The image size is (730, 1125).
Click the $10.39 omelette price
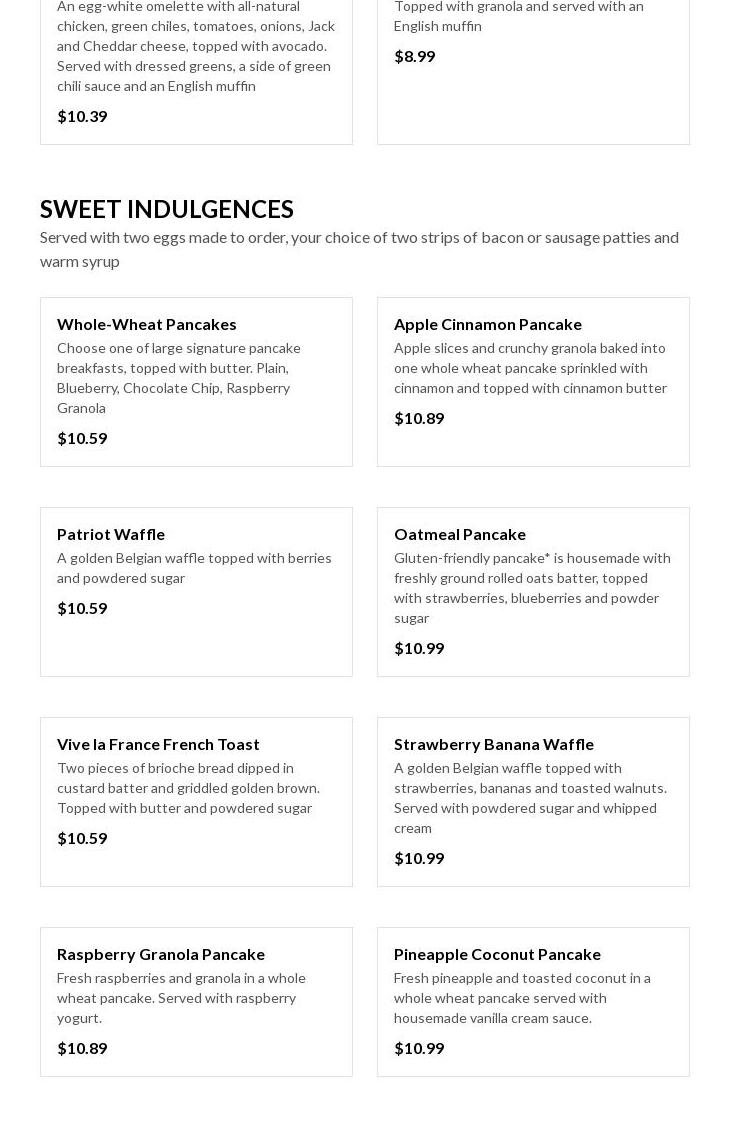pos(82,116)
